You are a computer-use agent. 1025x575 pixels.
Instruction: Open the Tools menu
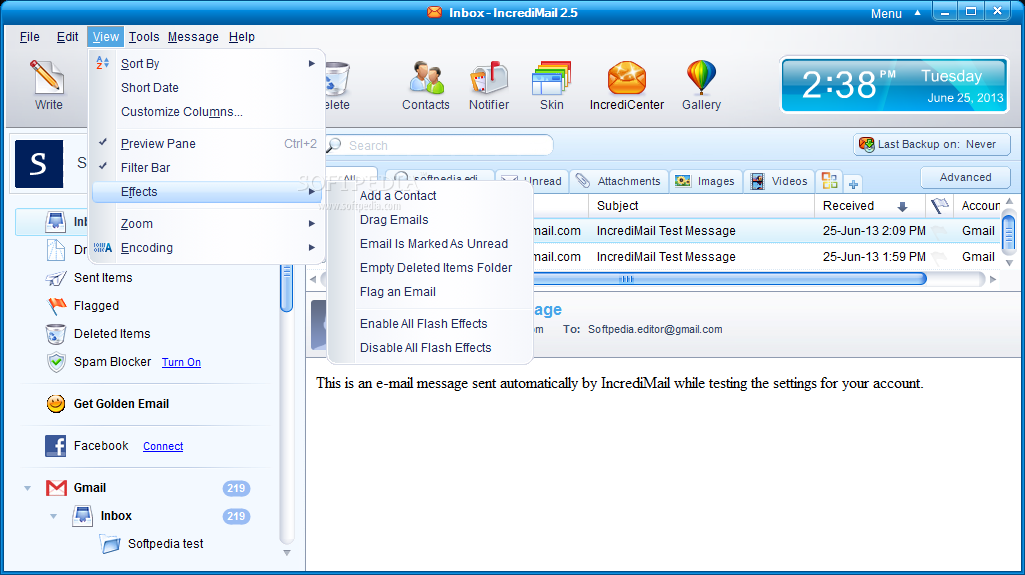pos(144,37)
